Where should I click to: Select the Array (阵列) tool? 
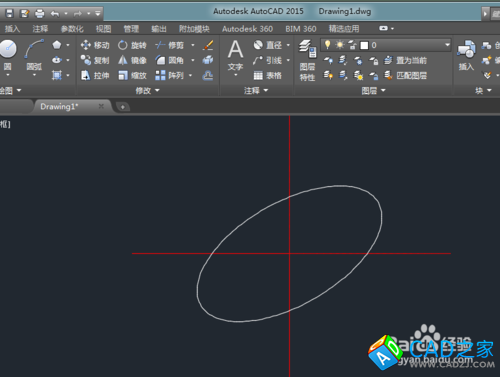coord(169,75)
